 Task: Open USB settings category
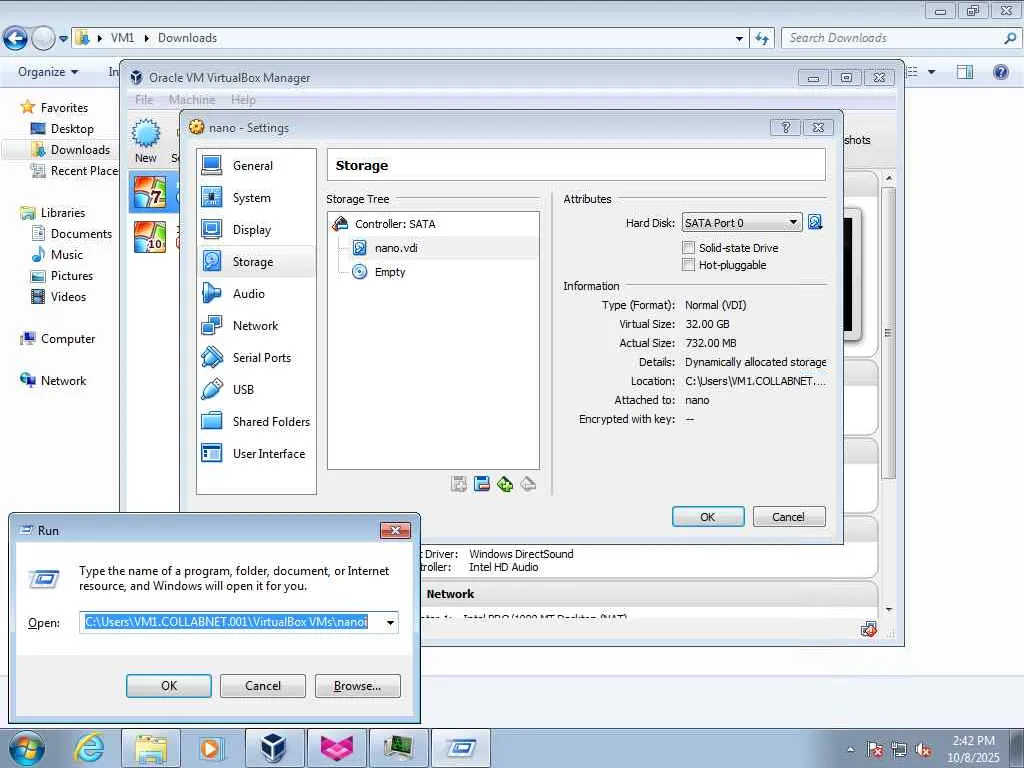(x=255, y=390)
